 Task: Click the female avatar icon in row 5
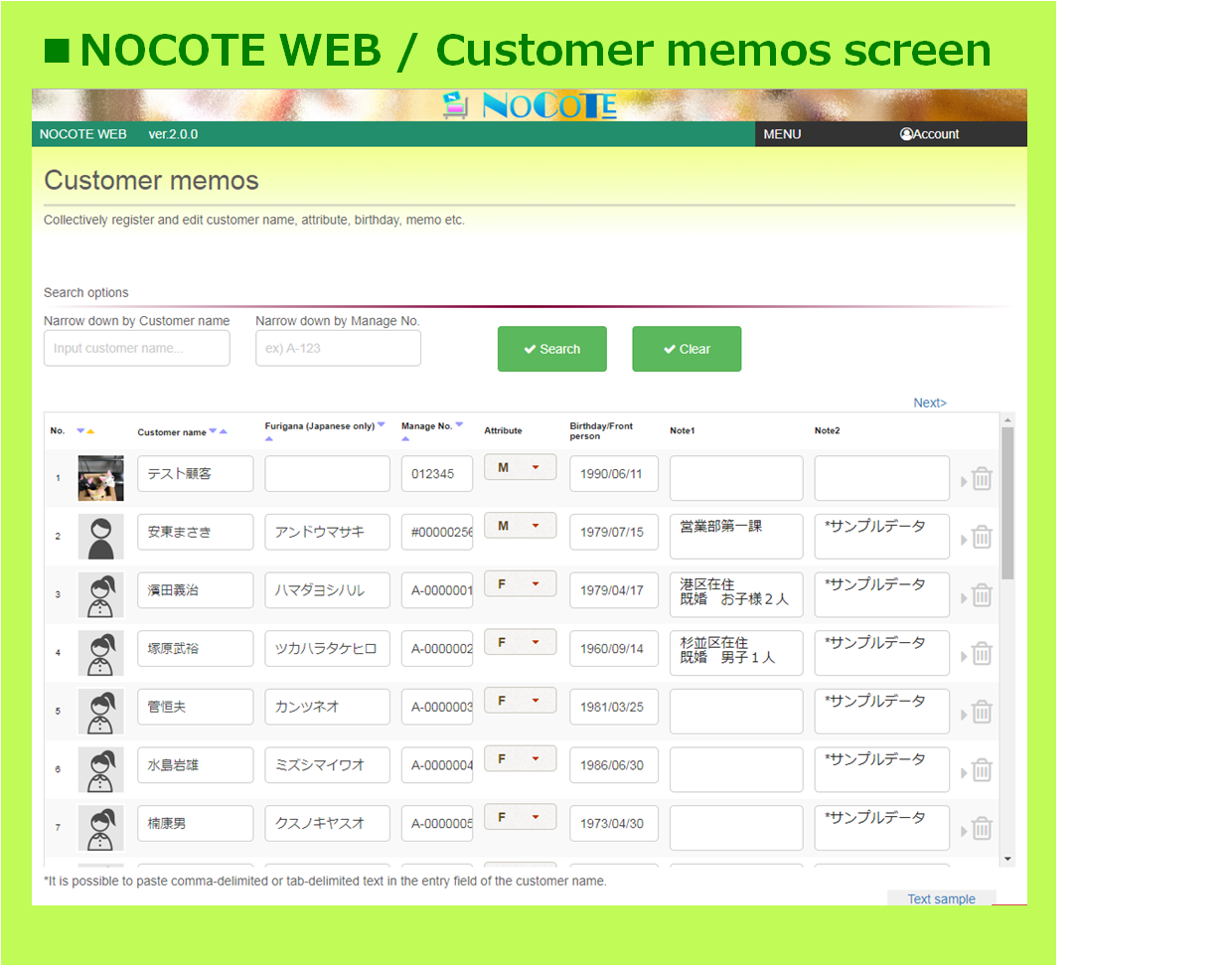pyautogui.click(x=101, y=712)
